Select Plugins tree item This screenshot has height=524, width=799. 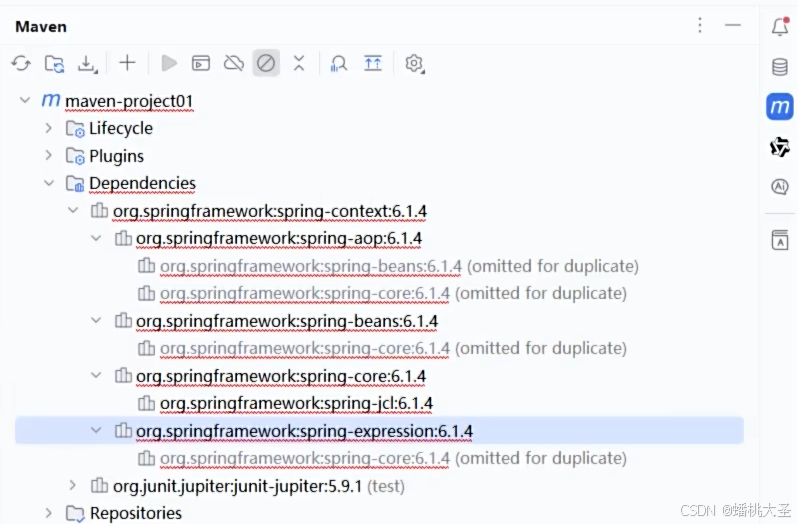tap(116, 156)
